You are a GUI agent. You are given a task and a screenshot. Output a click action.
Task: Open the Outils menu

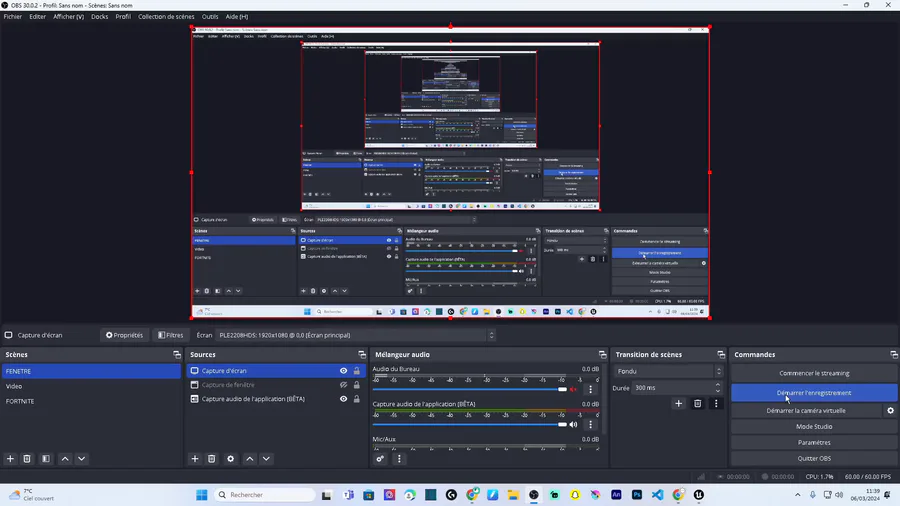click(x=210, y=17)
